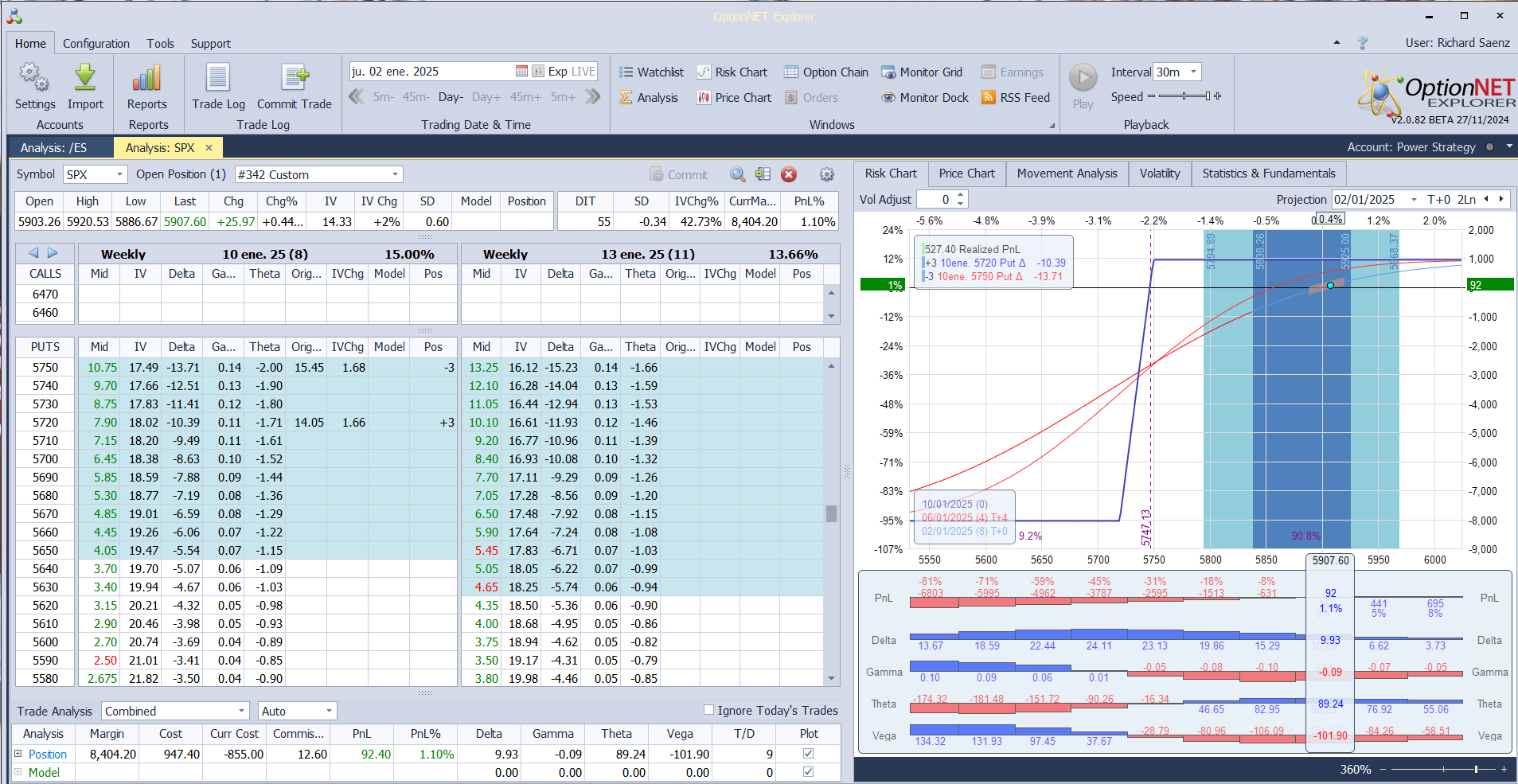The width and height of the screenshot is (1518, 784).
Task: Collapse the ribbon with the up arrow
Action: [x=1337, y=43]
